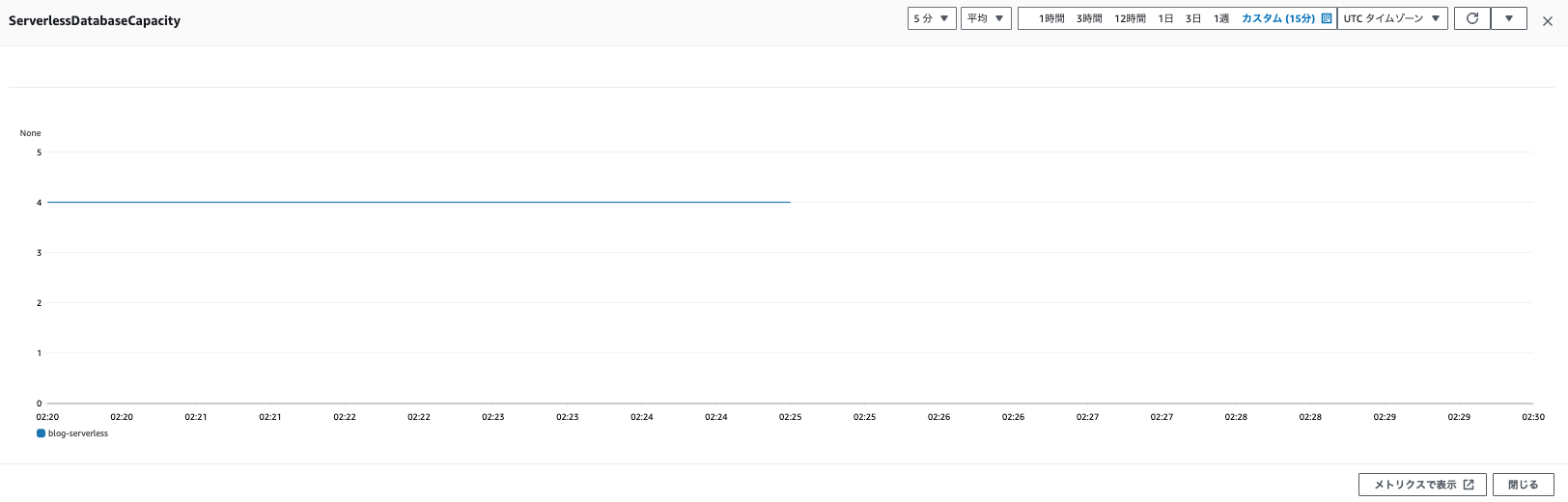This screenshot has width=1568, height=502.
Task: Expand the auto-refresh options arrow
Action: pos(1508,18)
